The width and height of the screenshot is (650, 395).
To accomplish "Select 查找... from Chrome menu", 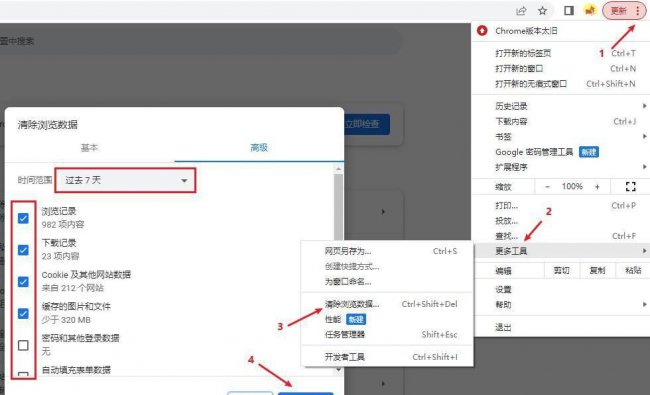I will [560, 236].
